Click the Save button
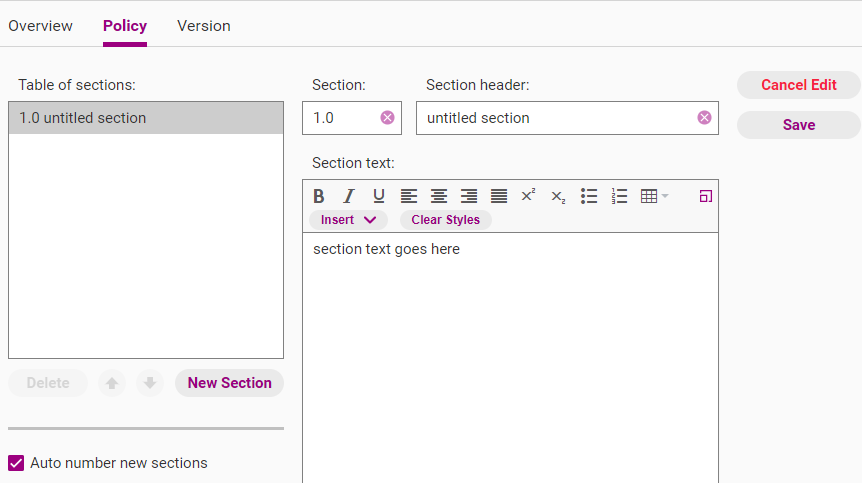 799,125
